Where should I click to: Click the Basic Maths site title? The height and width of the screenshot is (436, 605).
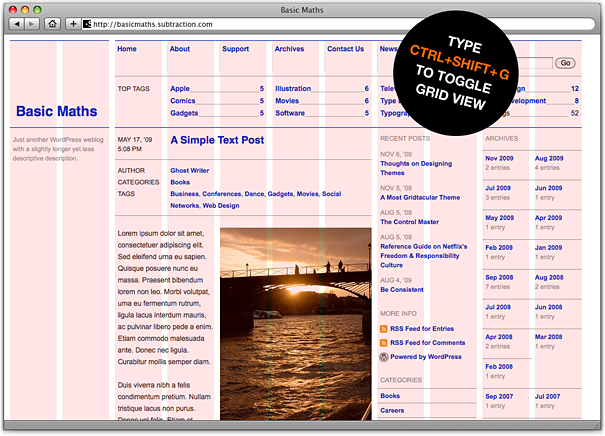pos(57,111)
